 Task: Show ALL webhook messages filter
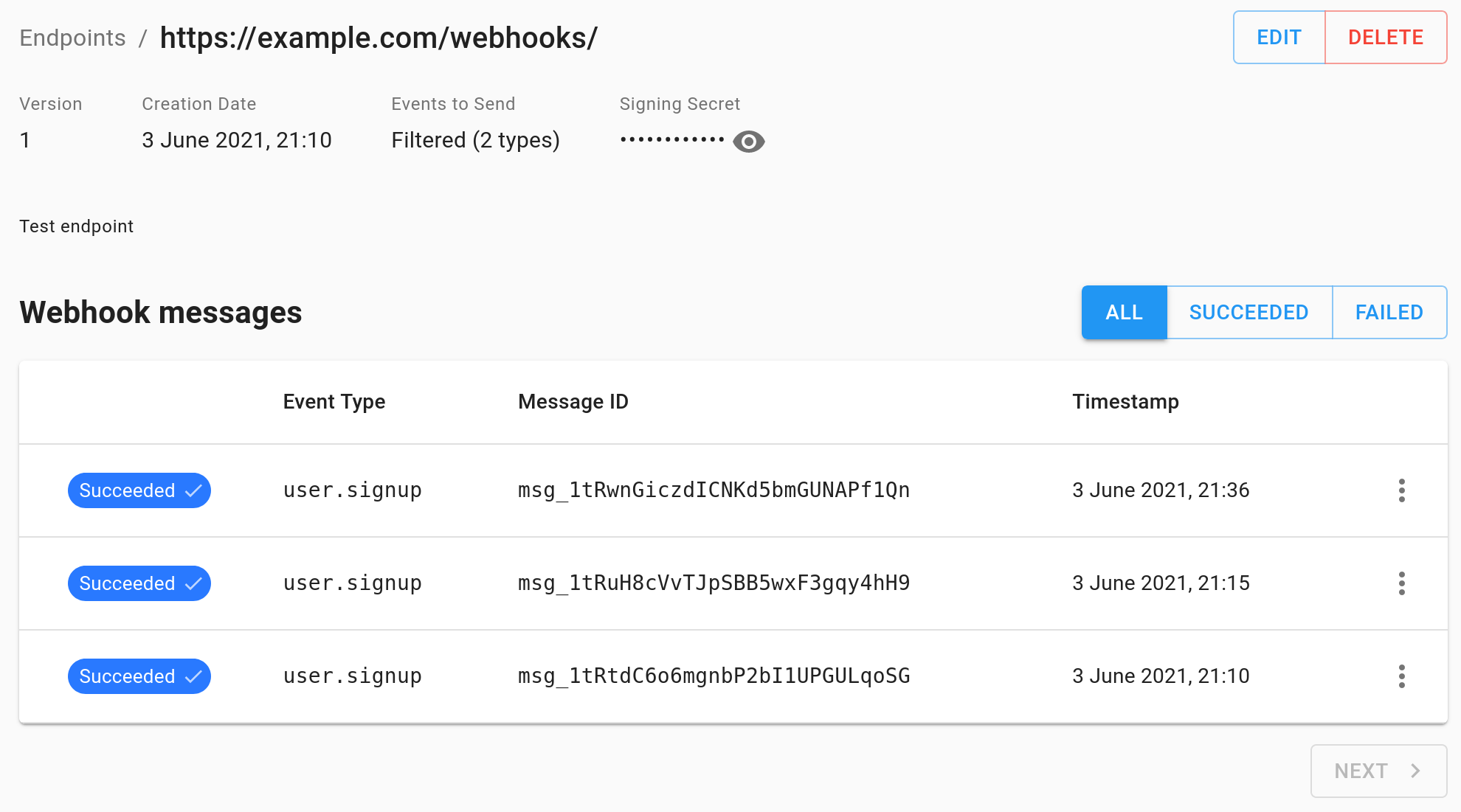click(1124, 313)
